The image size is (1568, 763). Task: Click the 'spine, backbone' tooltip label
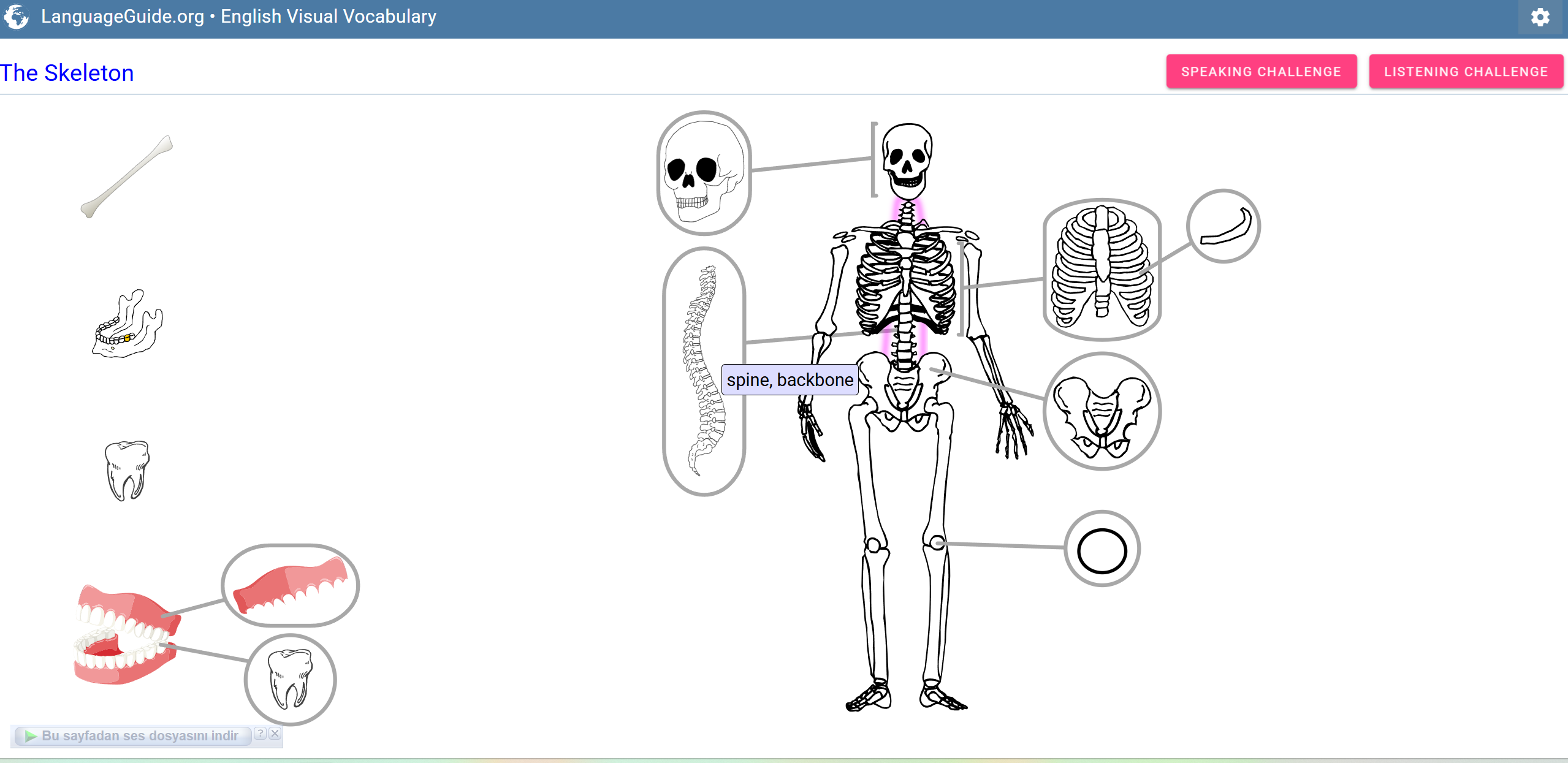(x=790, y=380)
